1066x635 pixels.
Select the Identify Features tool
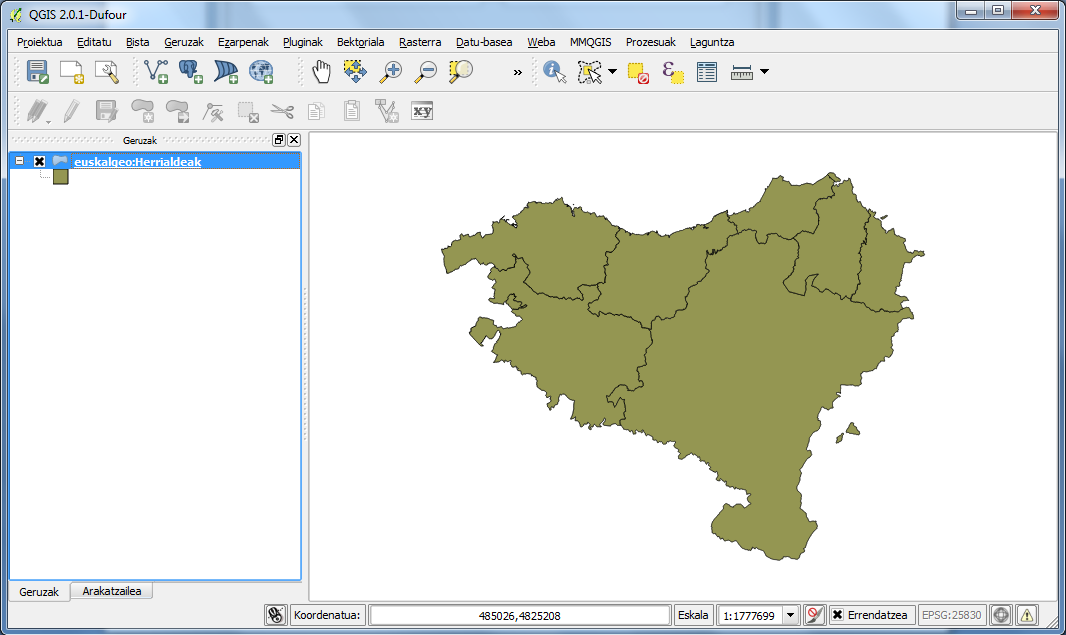tap(554, 71)
